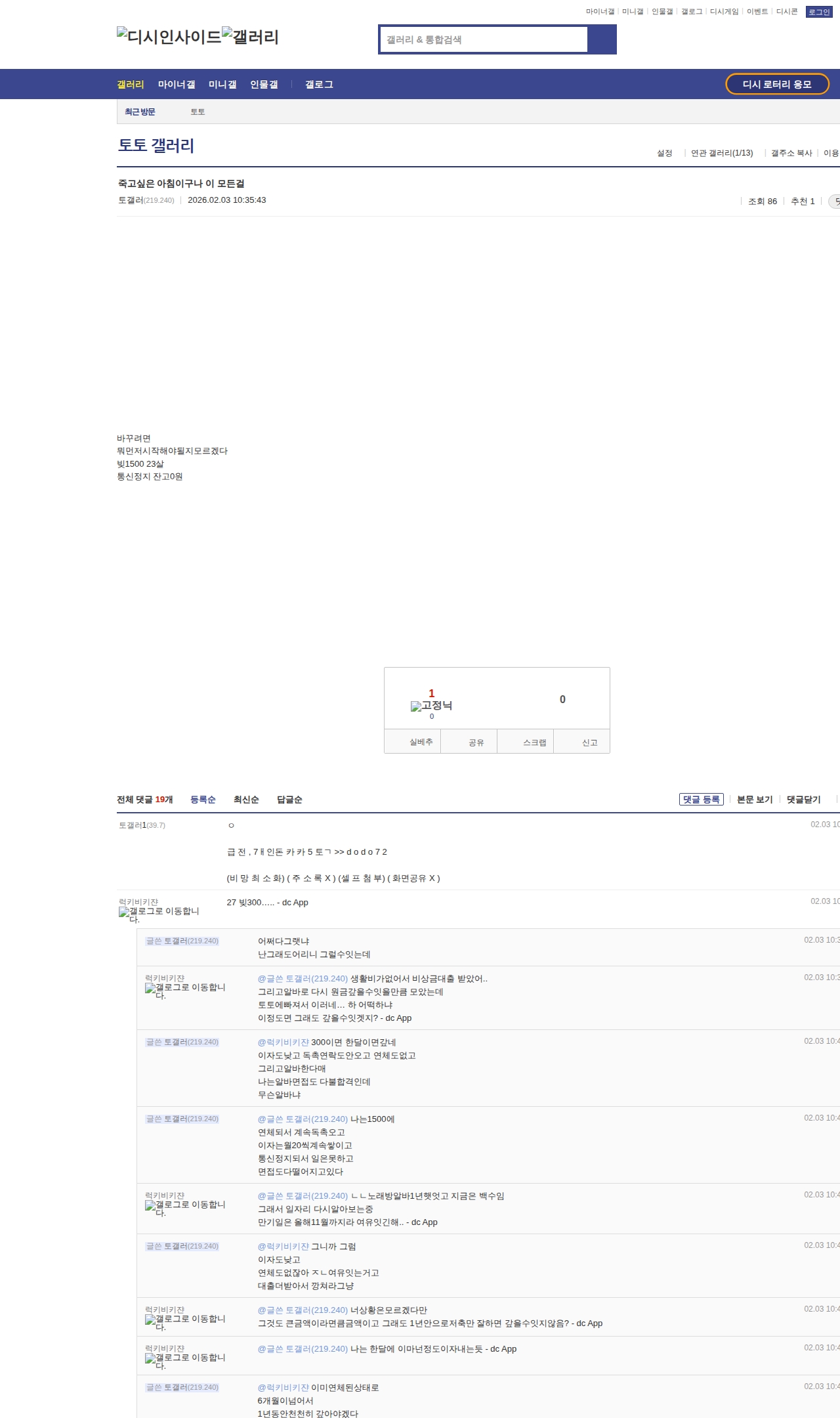Click the 디시인사이드 logo image
This screenshot has height=1418, width=840.
[x=169, y=37]
